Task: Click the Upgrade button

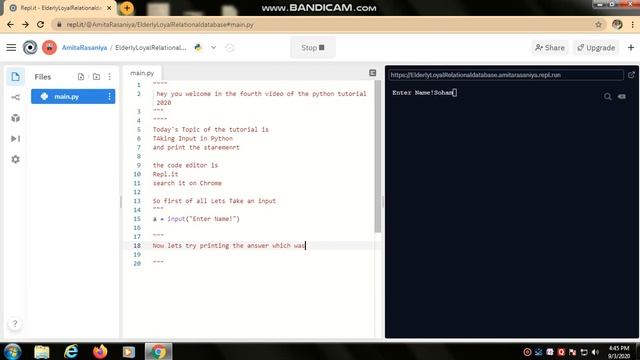Action: [596, 48]
